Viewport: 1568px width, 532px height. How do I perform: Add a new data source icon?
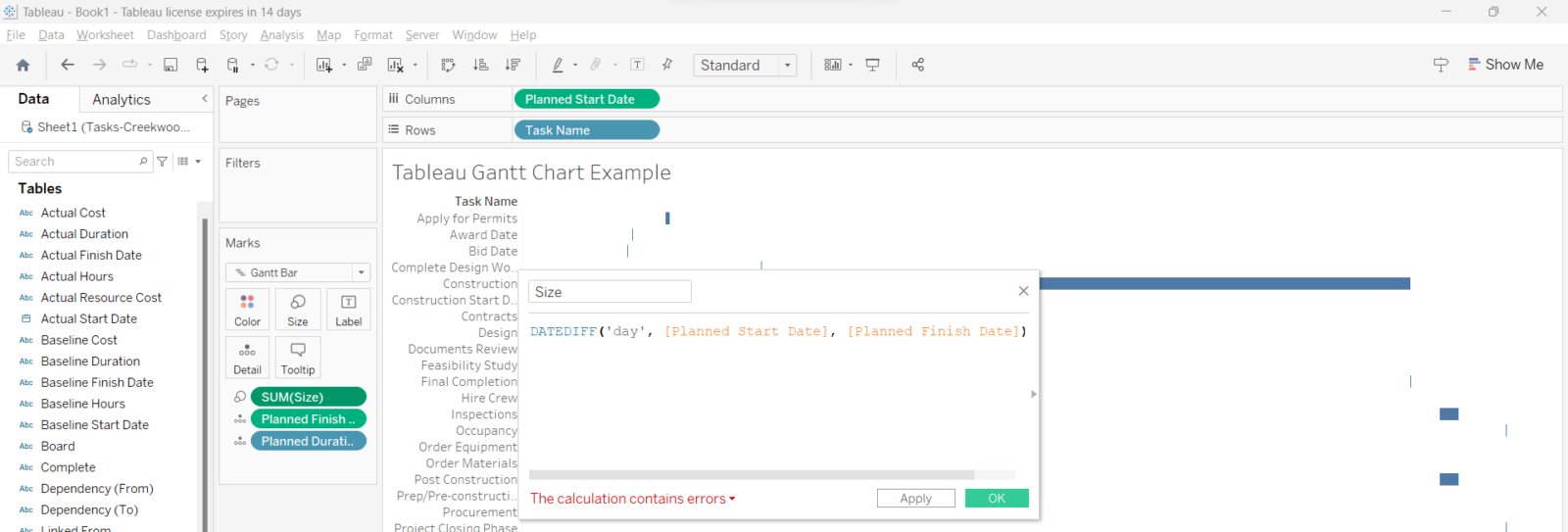(202, 65)
